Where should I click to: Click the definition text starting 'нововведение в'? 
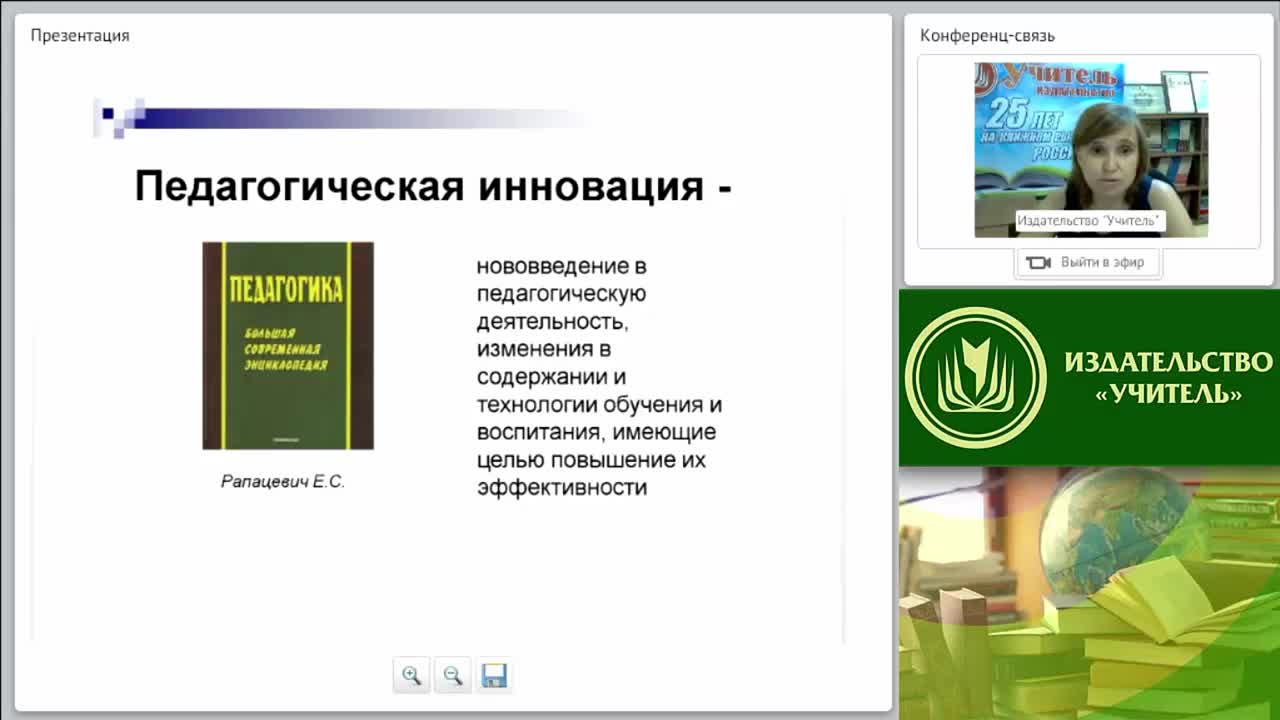tap(599, 377)
